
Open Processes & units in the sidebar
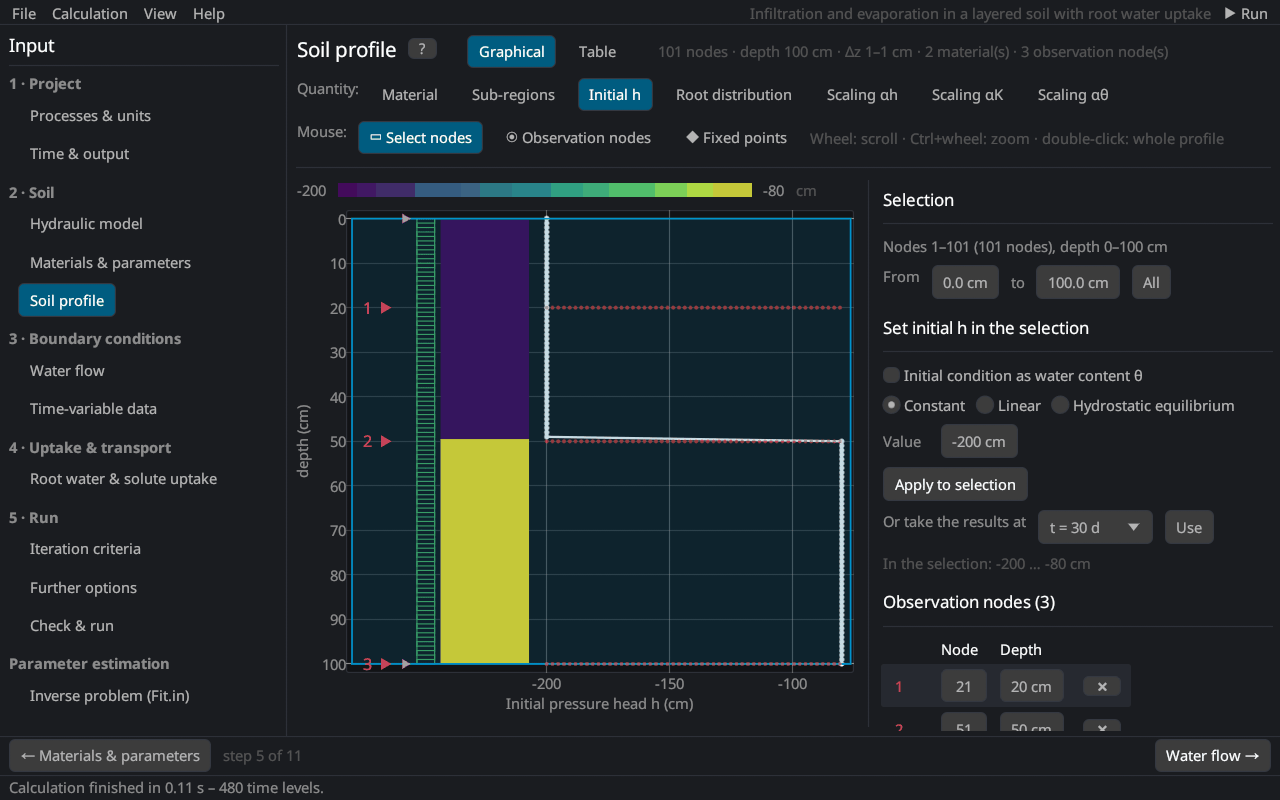(x=90, y=116)
